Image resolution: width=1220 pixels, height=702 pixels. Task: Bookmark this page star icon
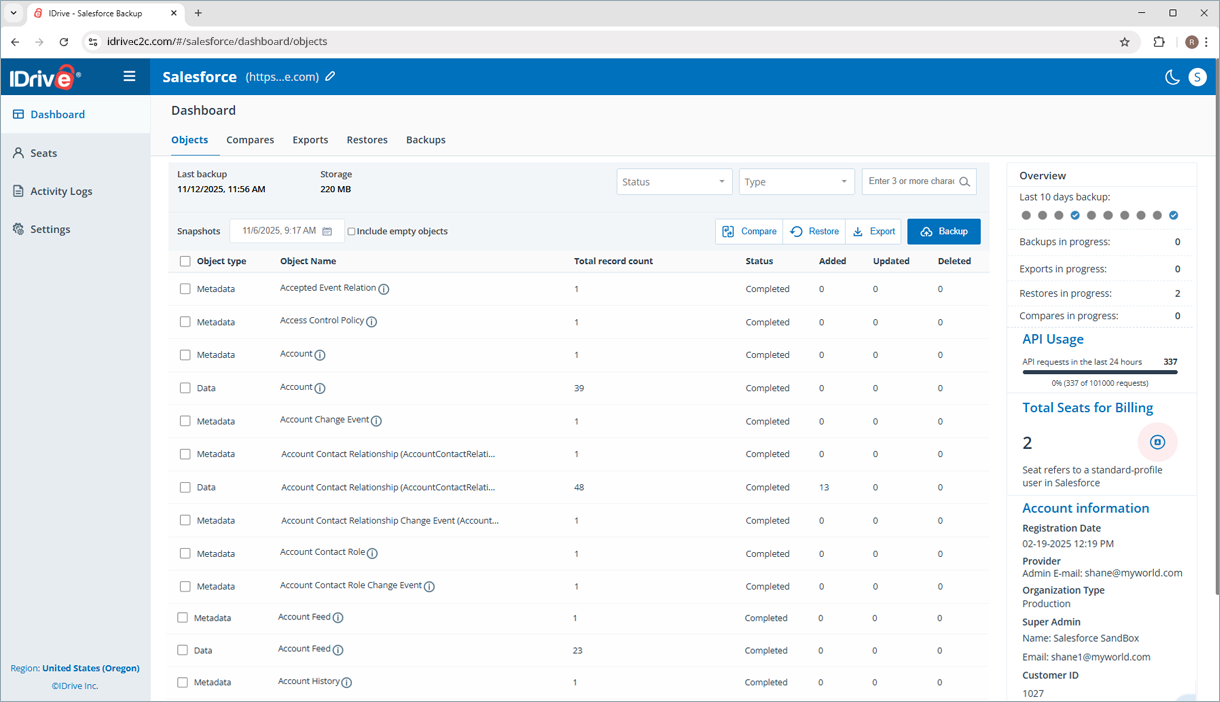[x=1125, y=42]
